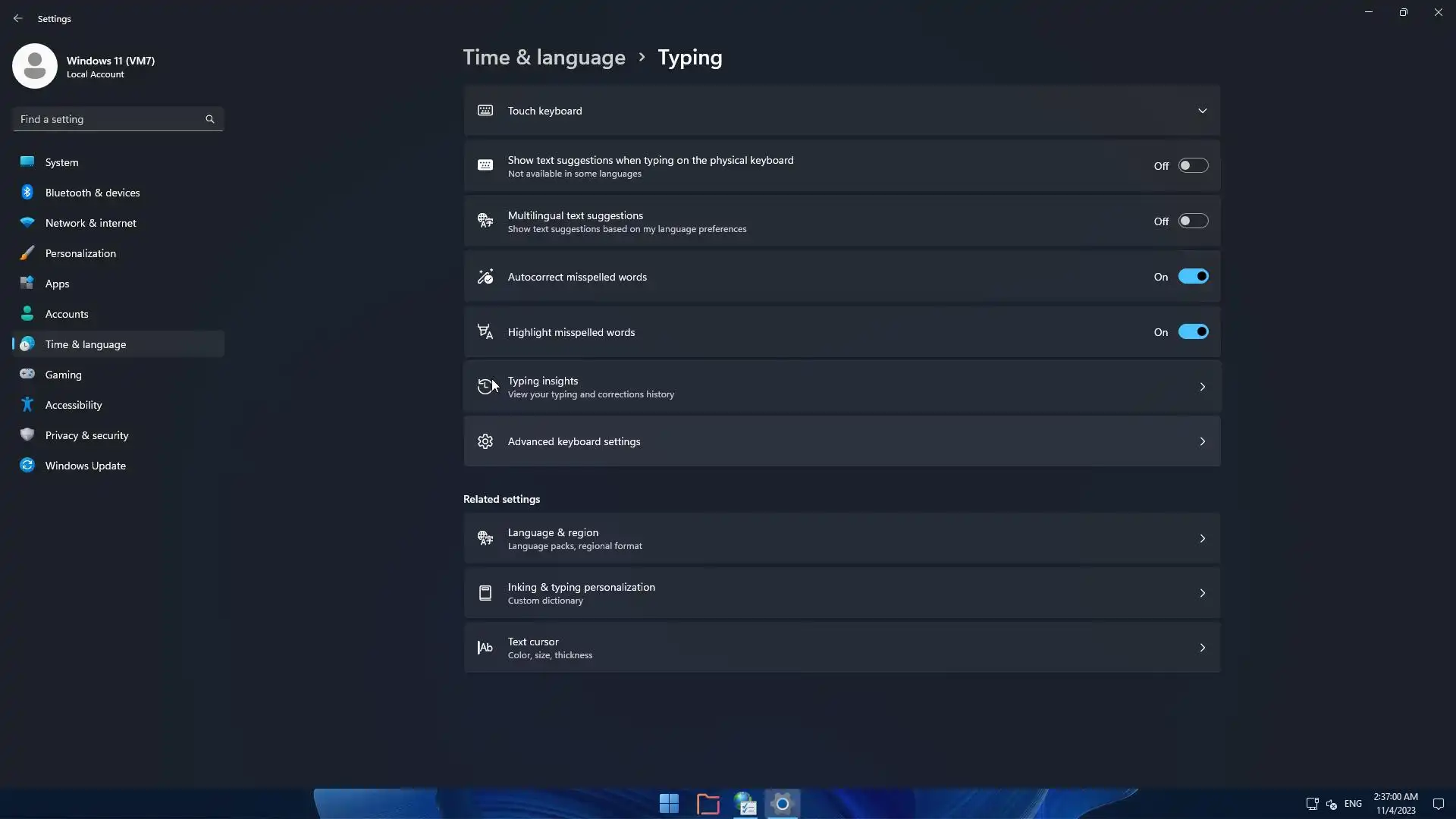Click the notification icon in the system tray
This screenshot has width=1456, height=819.
(x=1438, y=804)
